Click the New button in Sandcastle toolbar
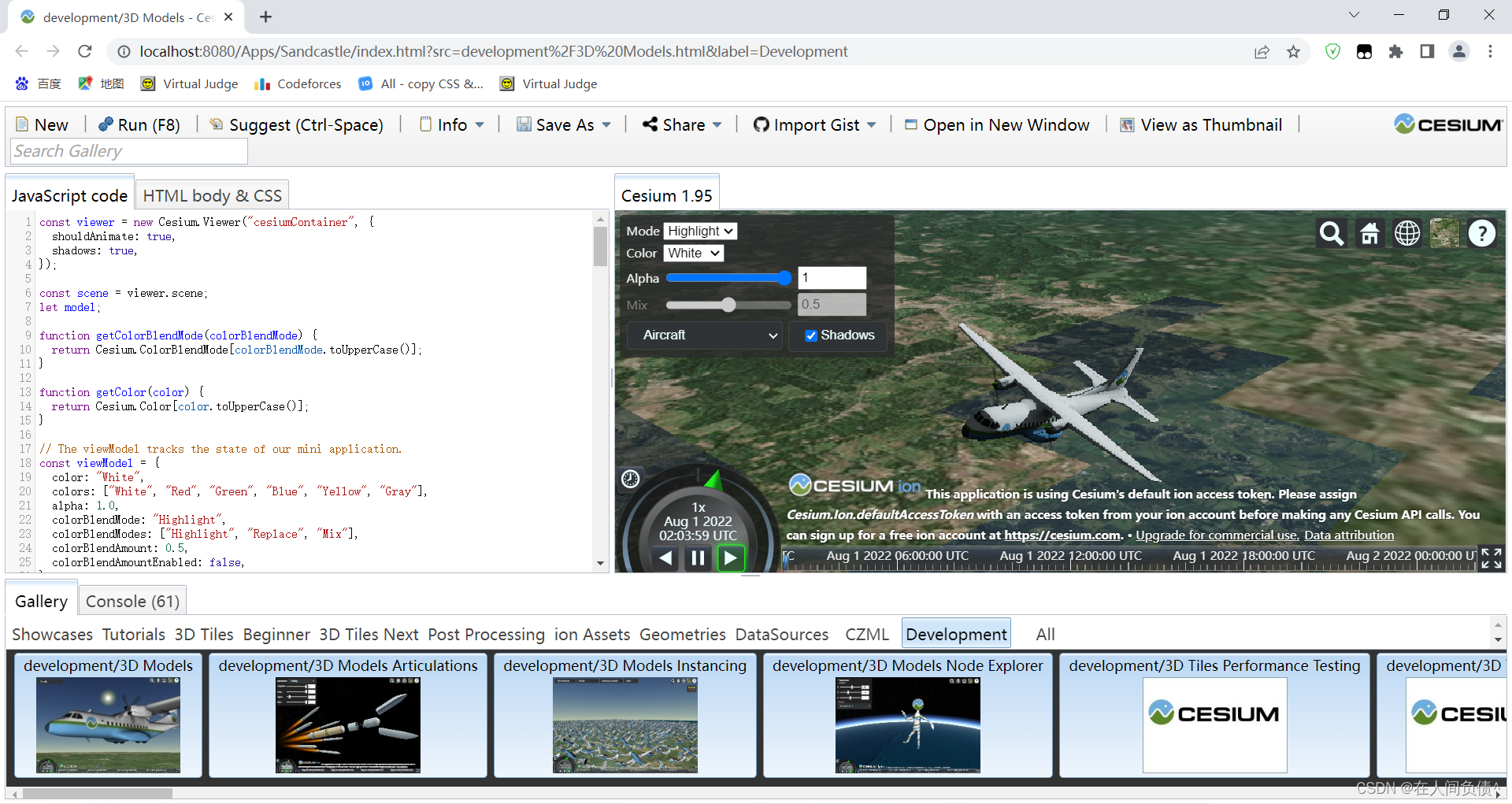 tap(43, 124)
